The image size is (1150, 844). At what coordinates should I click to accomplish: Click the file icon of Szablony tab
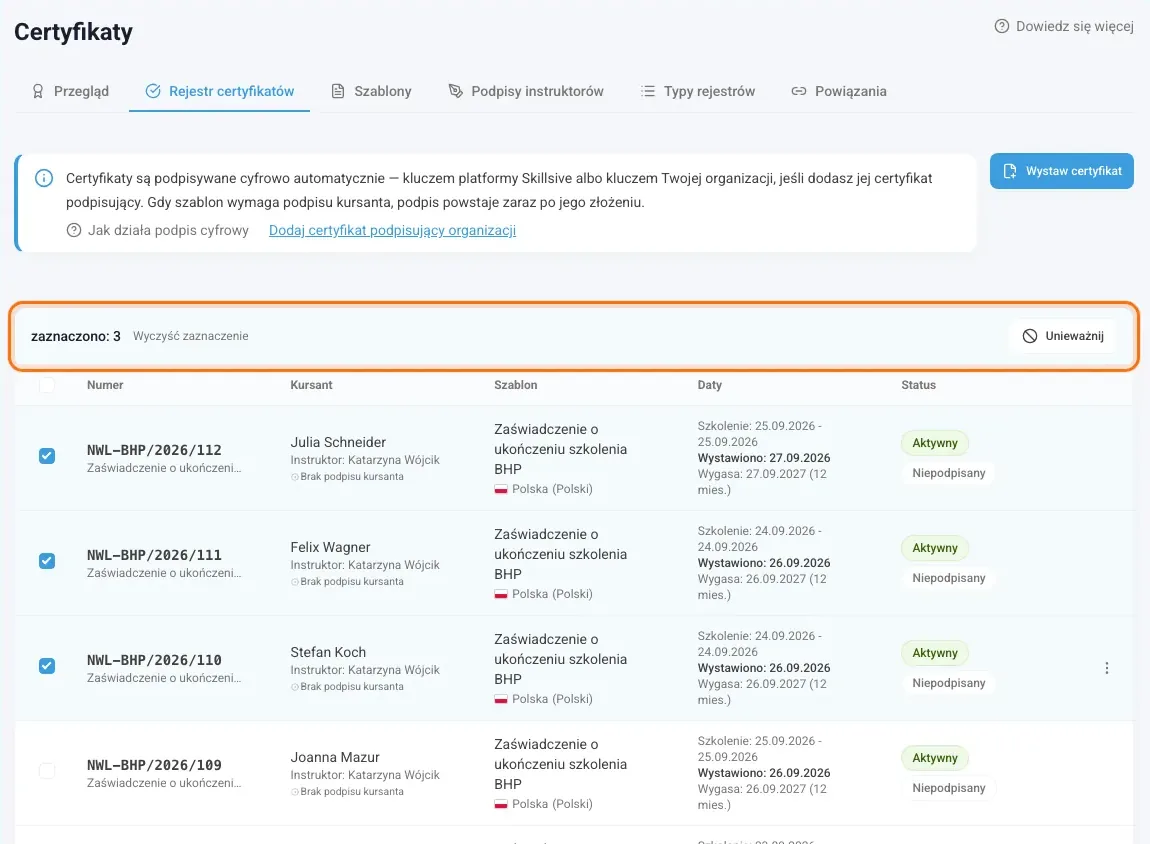[x=338, y=91]
